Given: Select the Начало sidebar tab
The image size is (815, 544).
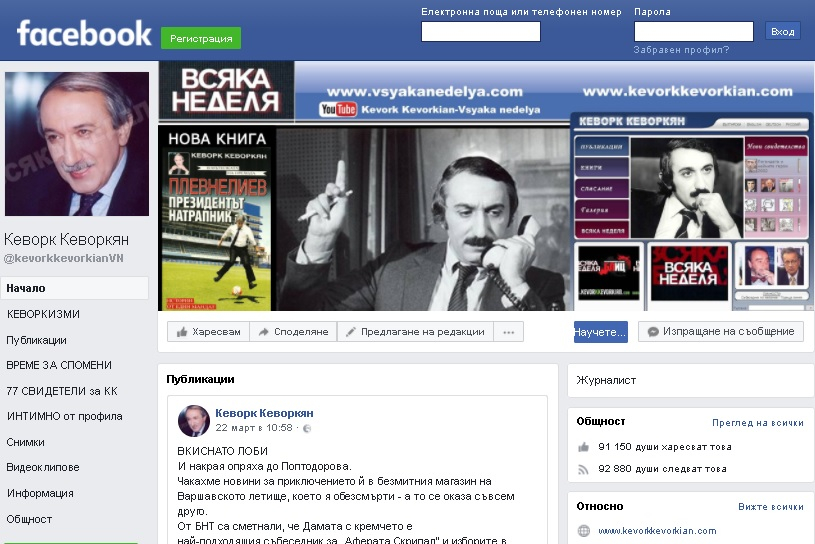Looking at the screenshot, I should pyautogui.click(x=74, y=288).
